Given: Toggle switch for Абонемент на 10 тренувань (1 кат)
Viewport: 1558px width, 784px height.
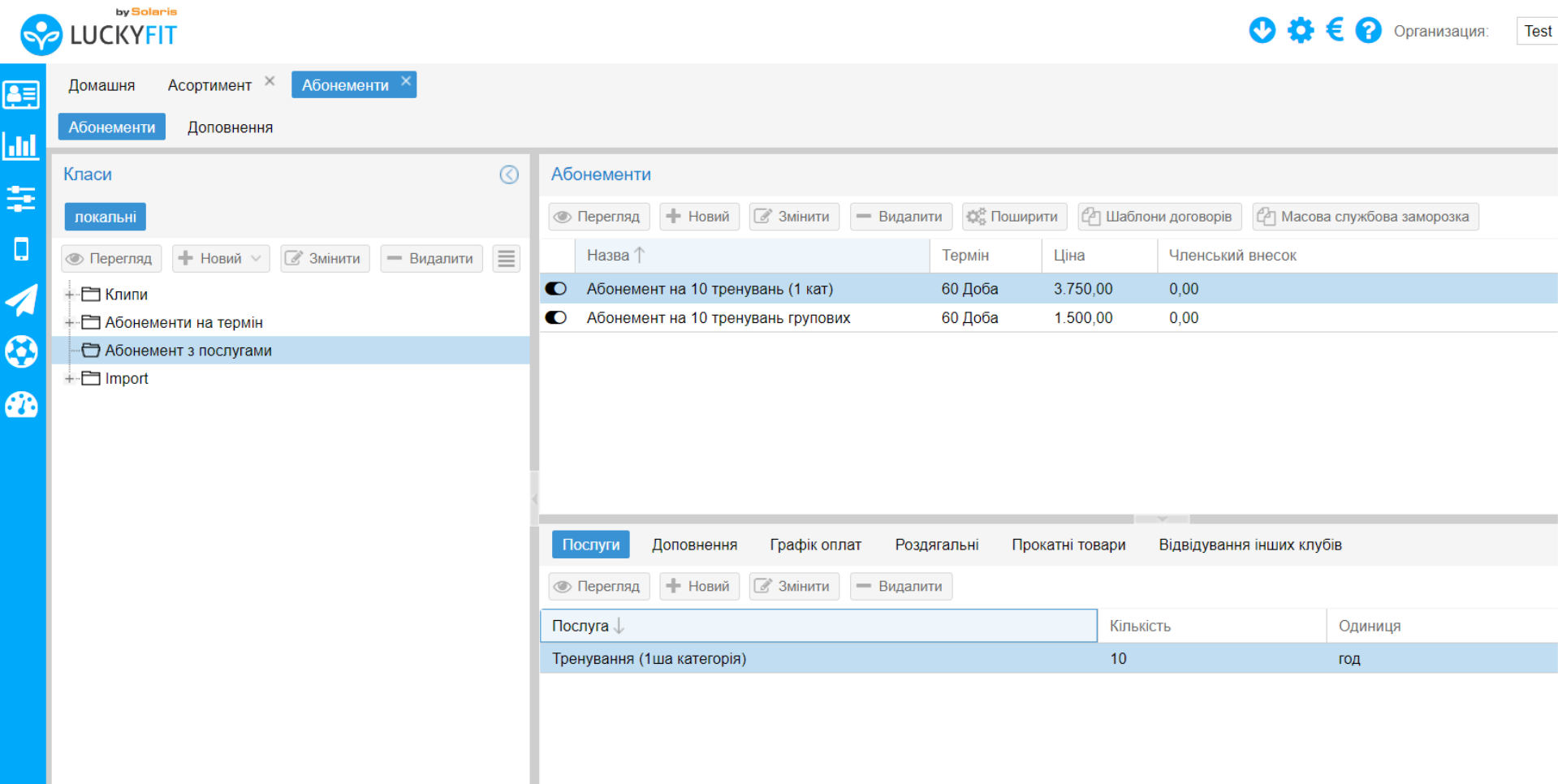Looking at the screenshot, I should pos(556,288).
